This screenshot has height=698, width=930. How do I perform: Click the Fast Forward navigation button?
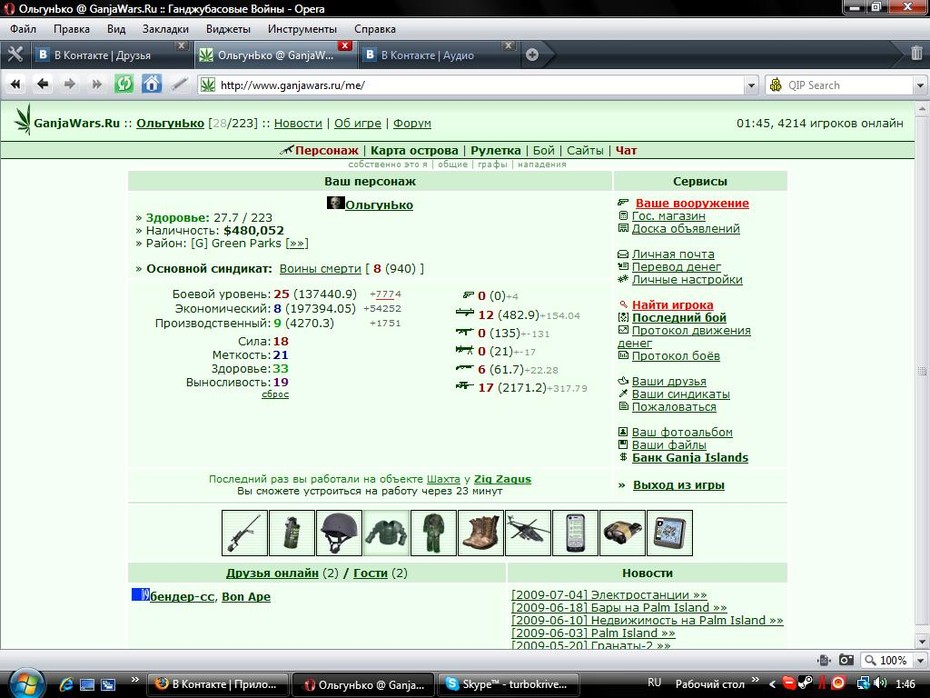point(96,84)
